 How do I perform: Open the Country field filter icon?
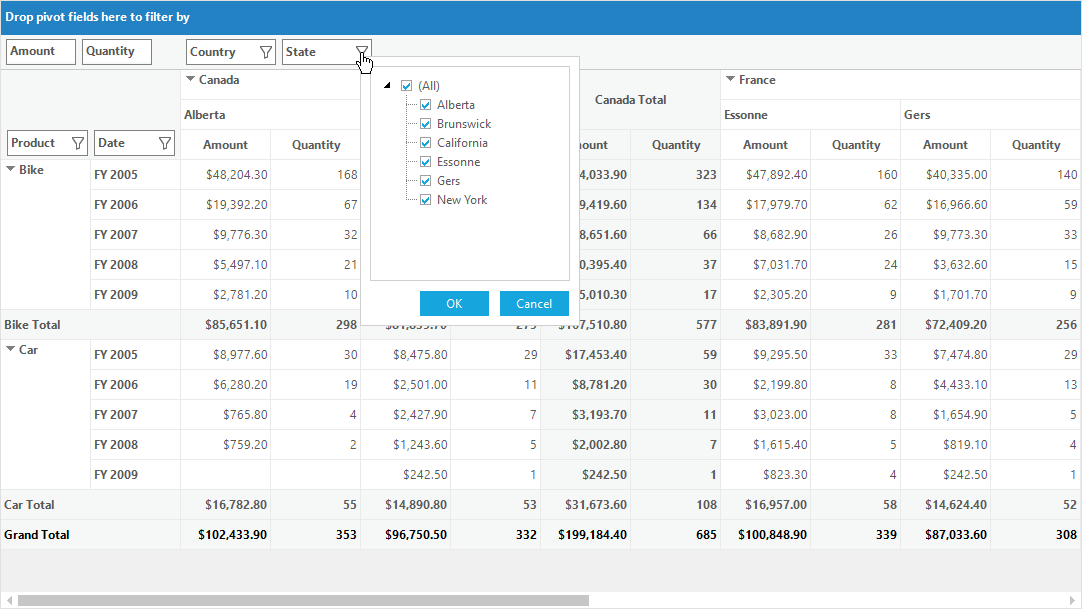pyautogui.click(x=266, y=52)
